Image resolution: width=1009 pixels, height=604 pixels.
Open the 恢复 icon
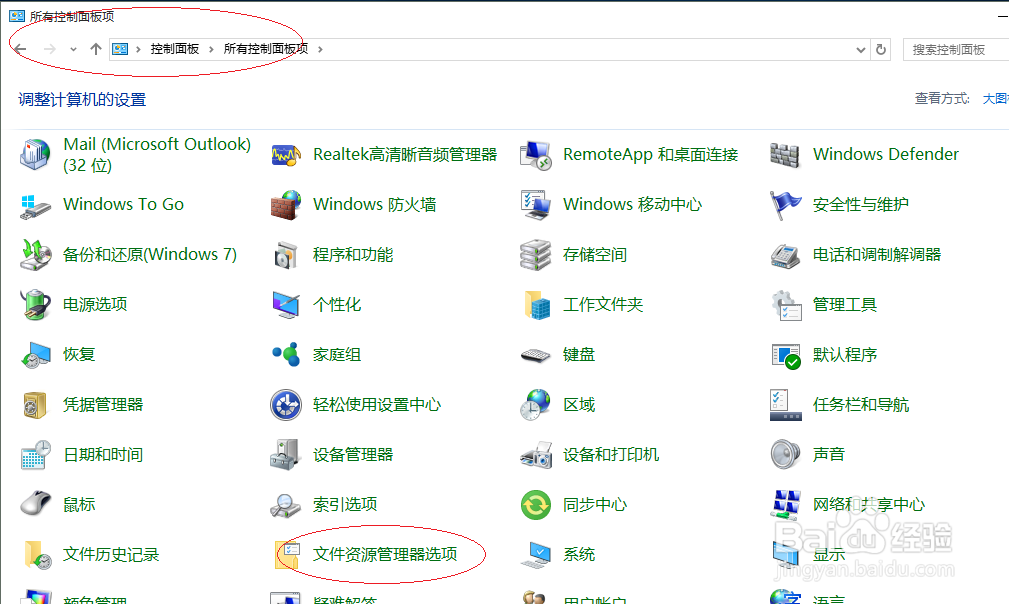tap(35, 355)
